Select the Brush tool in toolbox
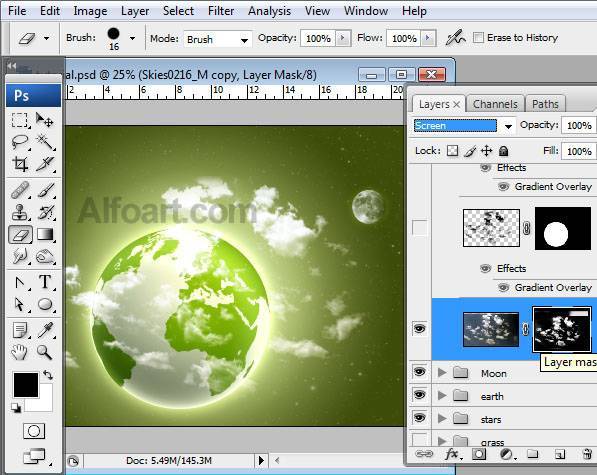The image size is (597, 475). tap(45, 190)
